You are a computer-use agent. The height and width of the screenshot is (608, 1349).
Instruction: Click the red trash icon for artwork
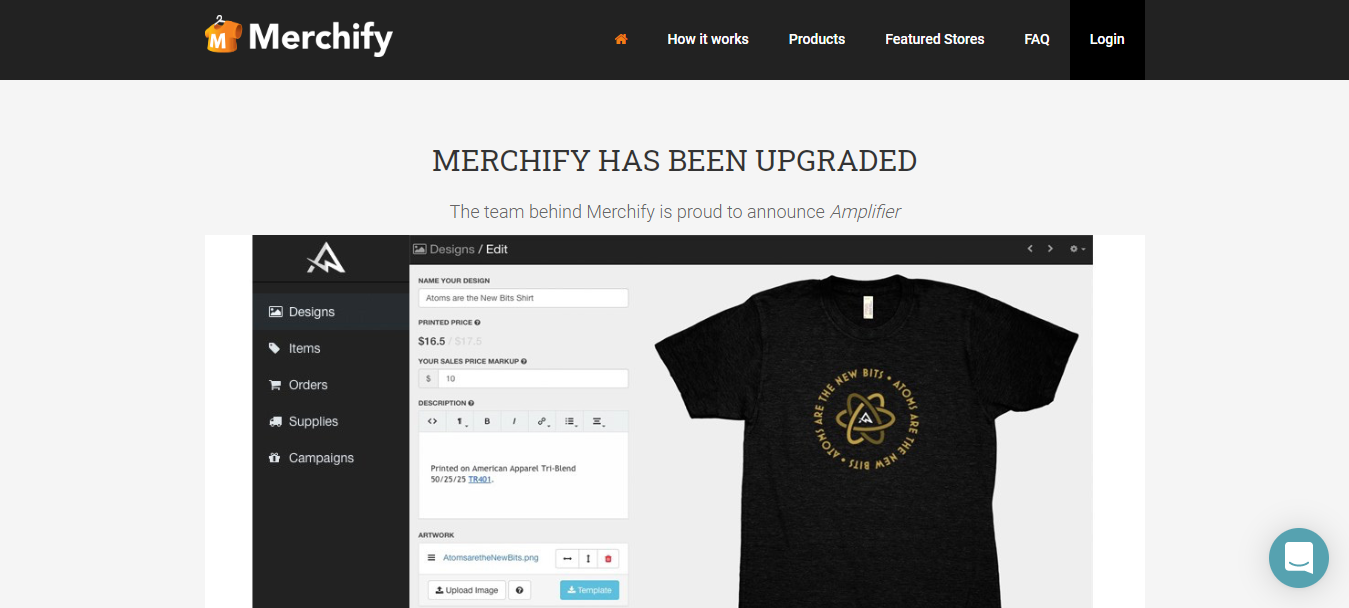[x=608, y=558]
